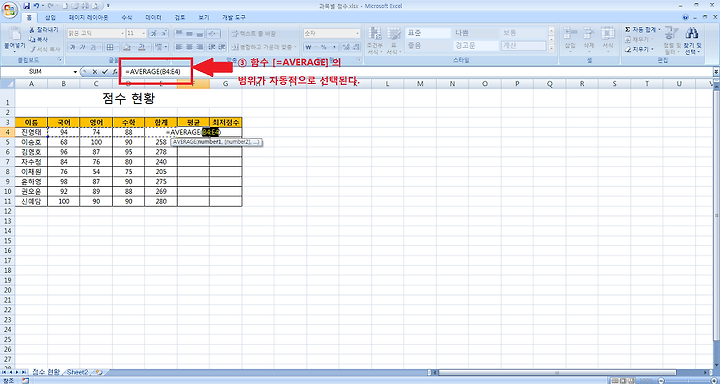Select column M header
Image resolution: width=720 pixels, height=384 pixels.
[x=420, y=84]
